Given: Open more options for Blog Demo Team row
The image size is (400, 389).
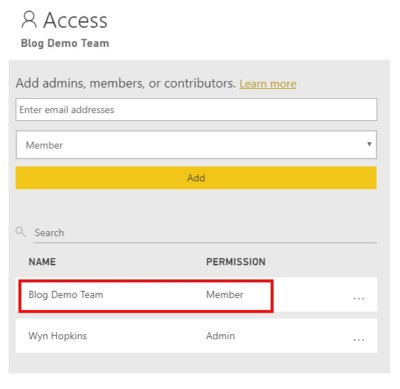Looking at the screenshot, I should pyautogui.click(x=359, y=298).
